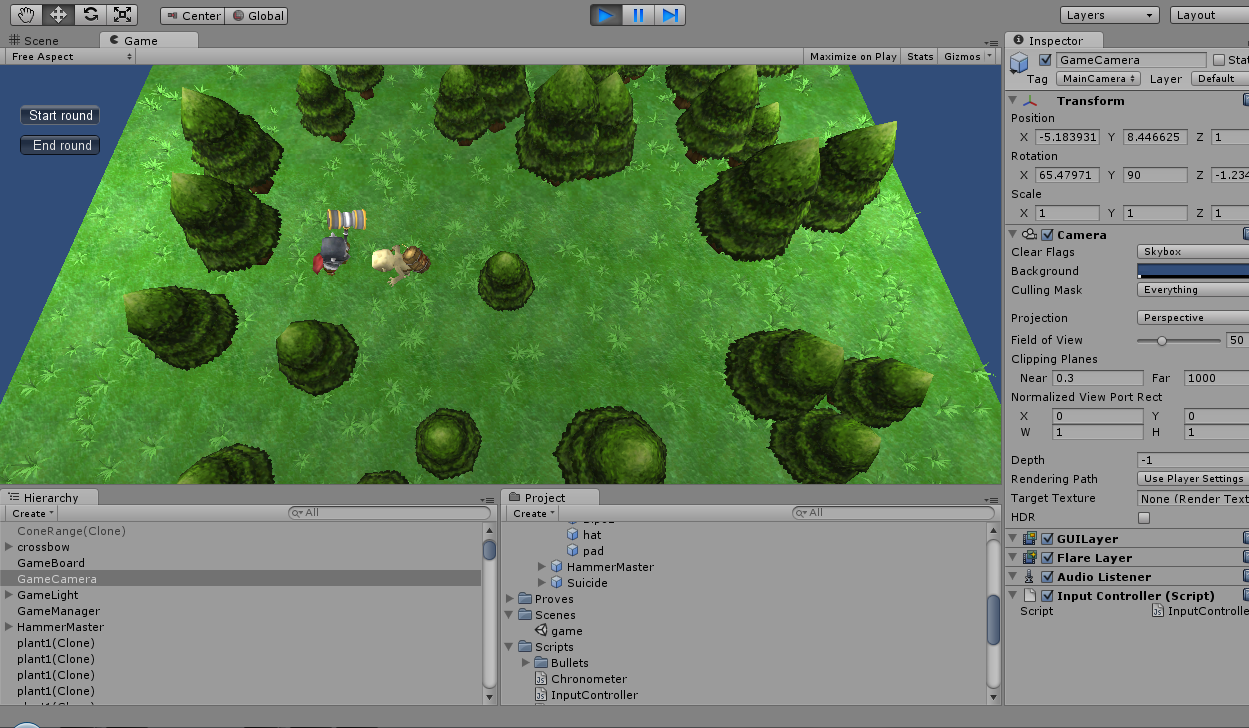
Task: Open the Layers dropdown
Action: coord(1109,15)
